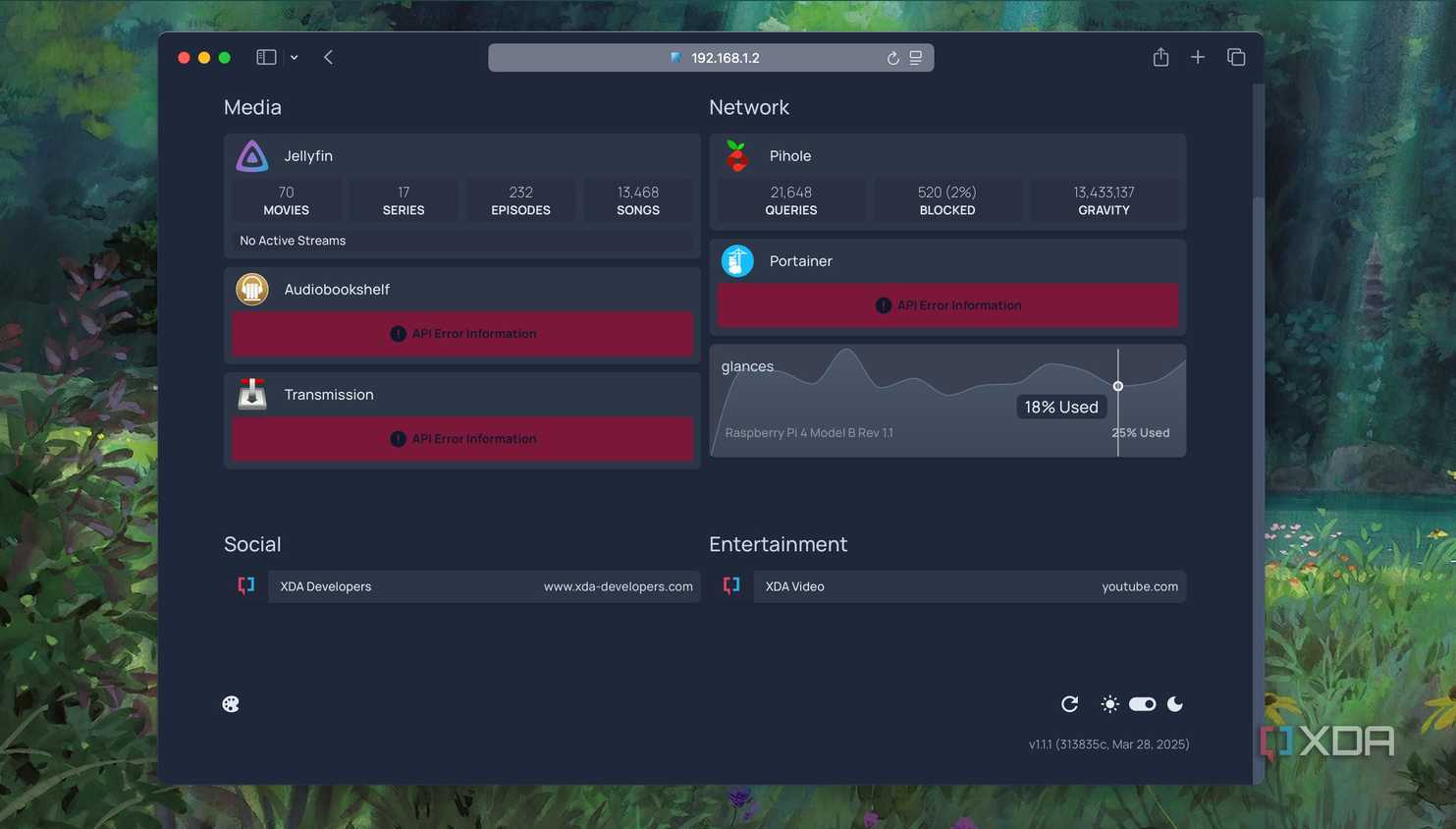Click the glances chart marker point
Screen dimensions: 1456x829
click(1117, 386)
